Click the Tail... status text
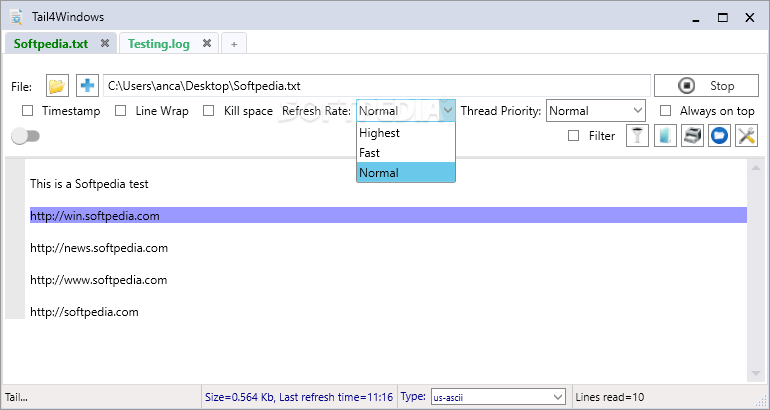The width and height of the screenshot is (770, 410). point(16,397)
